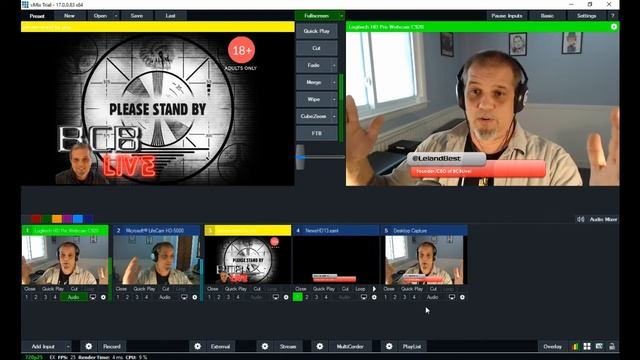
Task: Toggle Audio on input 1 Logitech
Action: click(73, 297)
